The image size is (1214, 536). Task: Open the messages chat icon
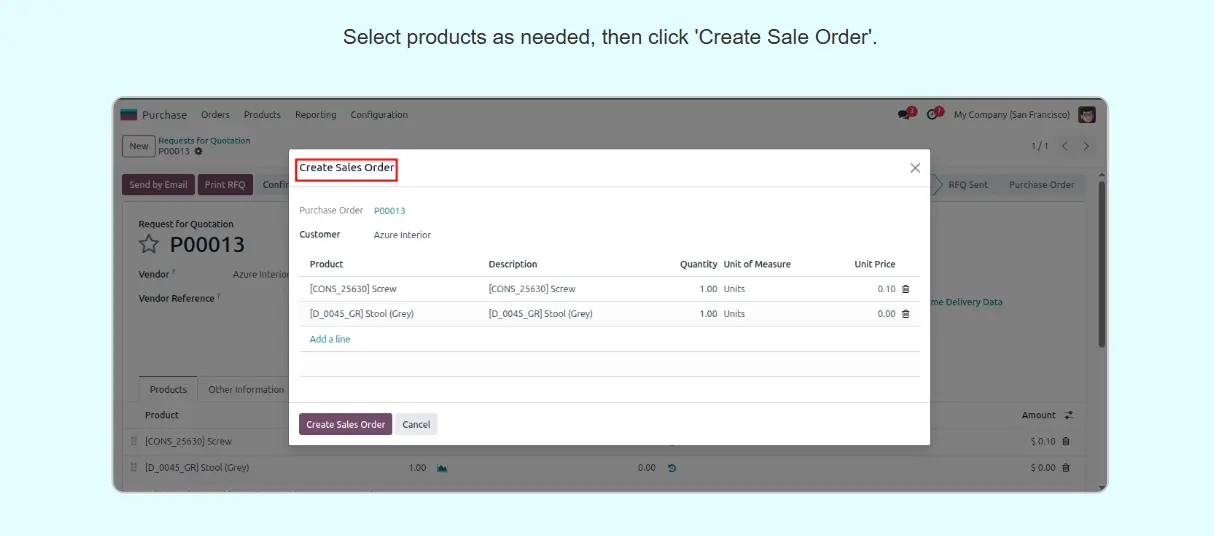905,115
